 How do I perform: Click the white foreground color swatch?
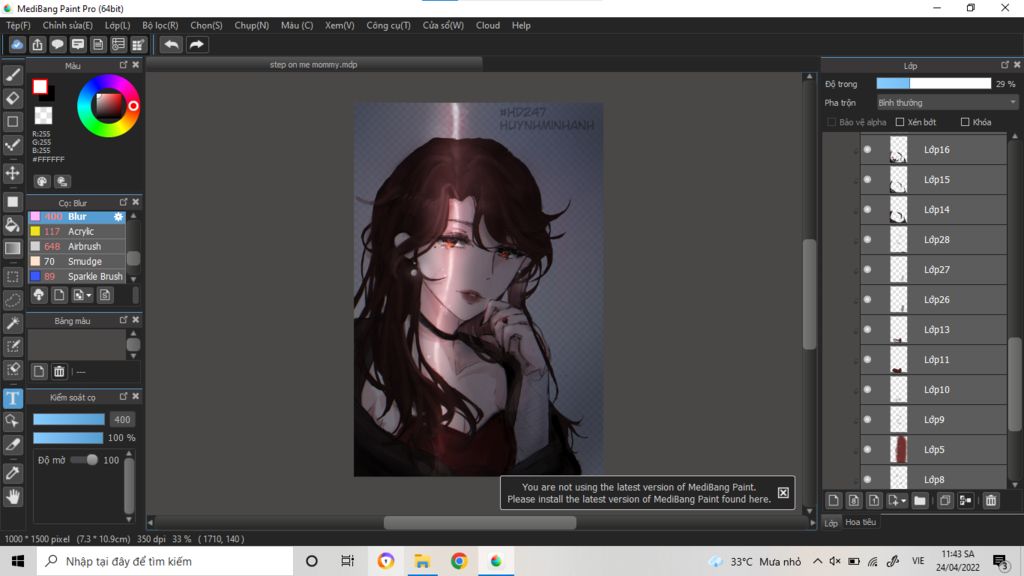click(x=40, y=86)
